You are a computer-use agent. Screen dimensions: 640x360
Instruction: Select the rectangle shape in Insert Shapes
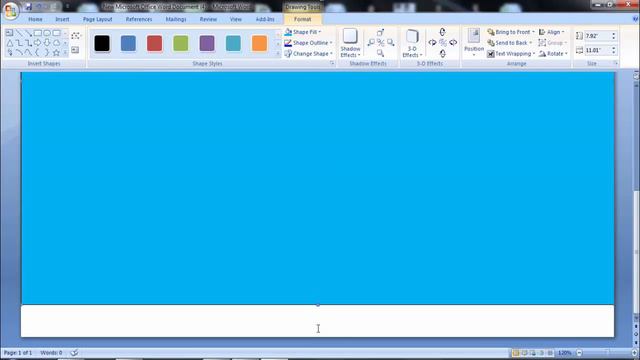(x=38, y=33)
